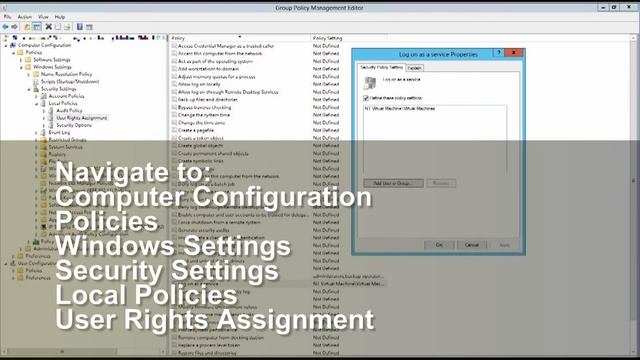Select the Scripts (Startup/Shutdown) icon
The width and height of the screenshot is (640, 360).
coord(36,82)
